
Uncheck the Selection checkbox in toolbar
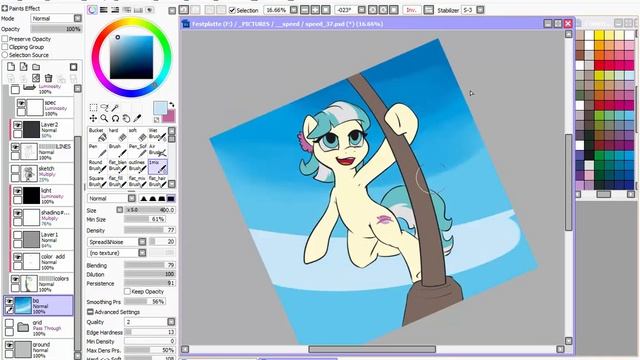tap(232, 10)
